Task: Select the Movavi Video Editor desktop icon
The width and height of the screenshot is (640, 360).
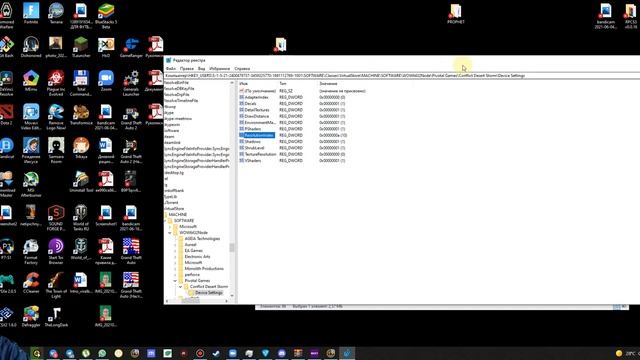Action: click(x=31, y=117)
